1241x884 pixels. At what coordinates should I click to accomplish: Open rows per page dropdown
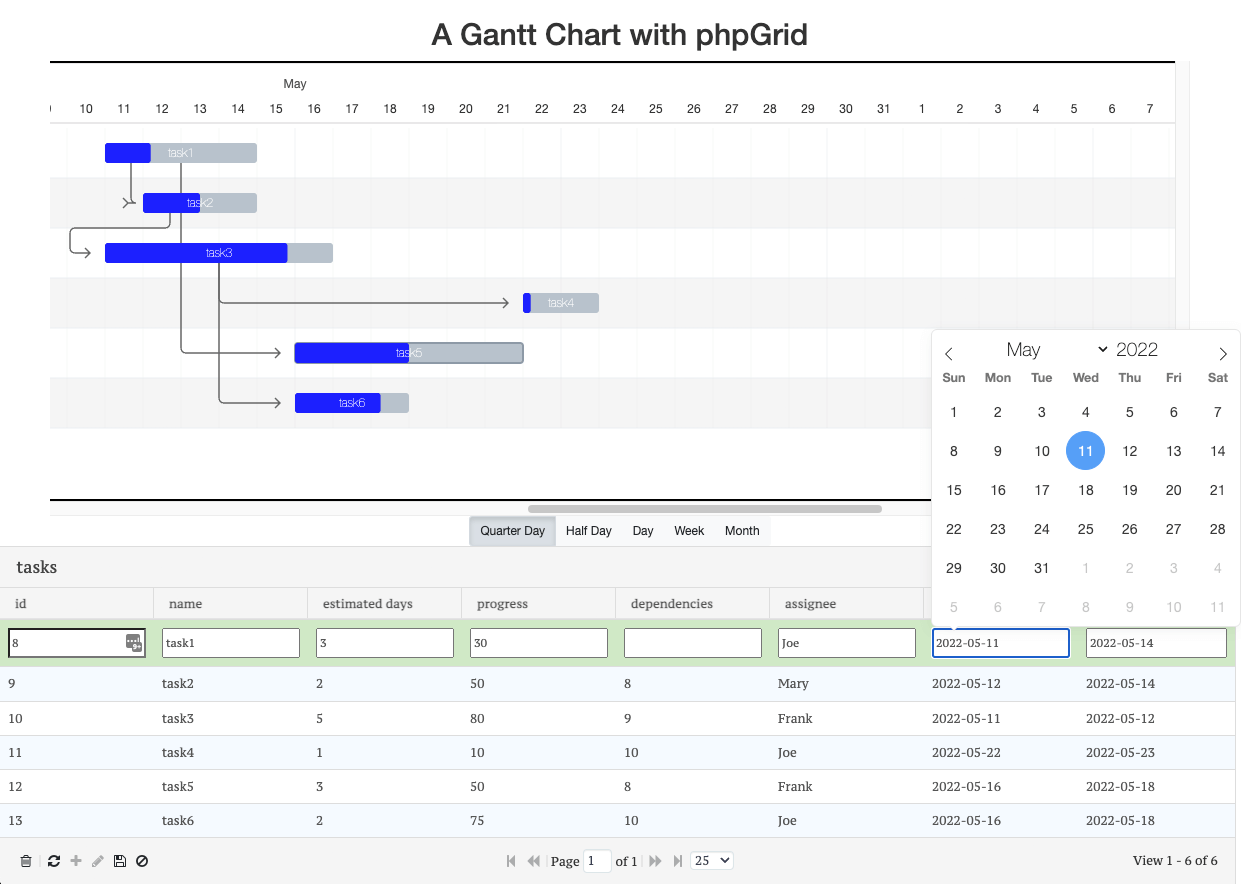click(712, 861)
